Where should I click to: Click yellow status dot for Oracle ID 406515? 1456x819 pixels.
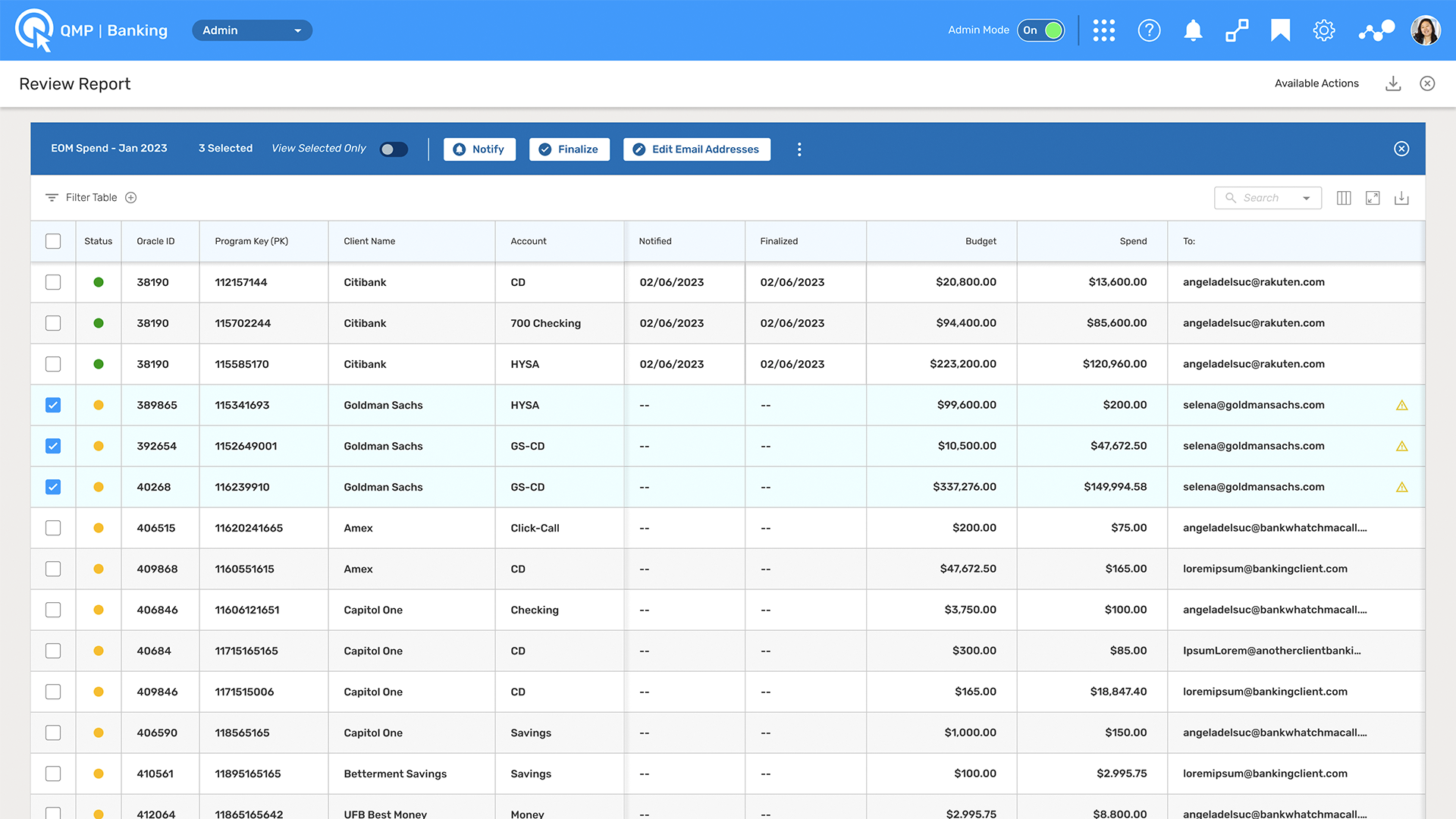pos(99,528)
